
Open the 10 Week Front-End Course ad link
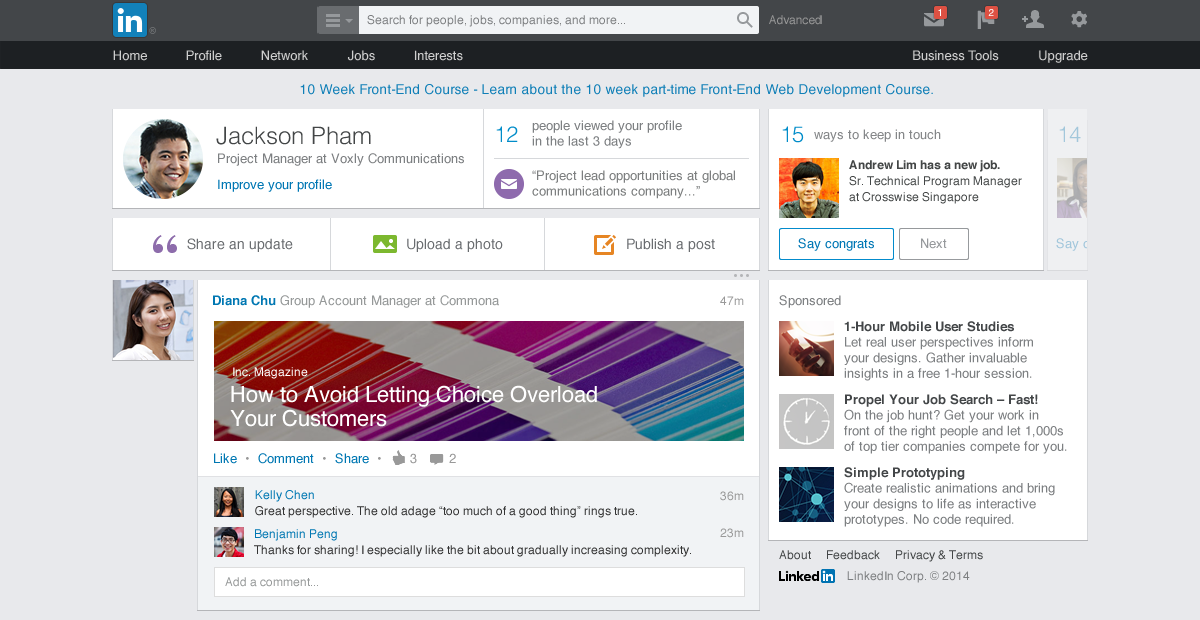click(616, 89)
